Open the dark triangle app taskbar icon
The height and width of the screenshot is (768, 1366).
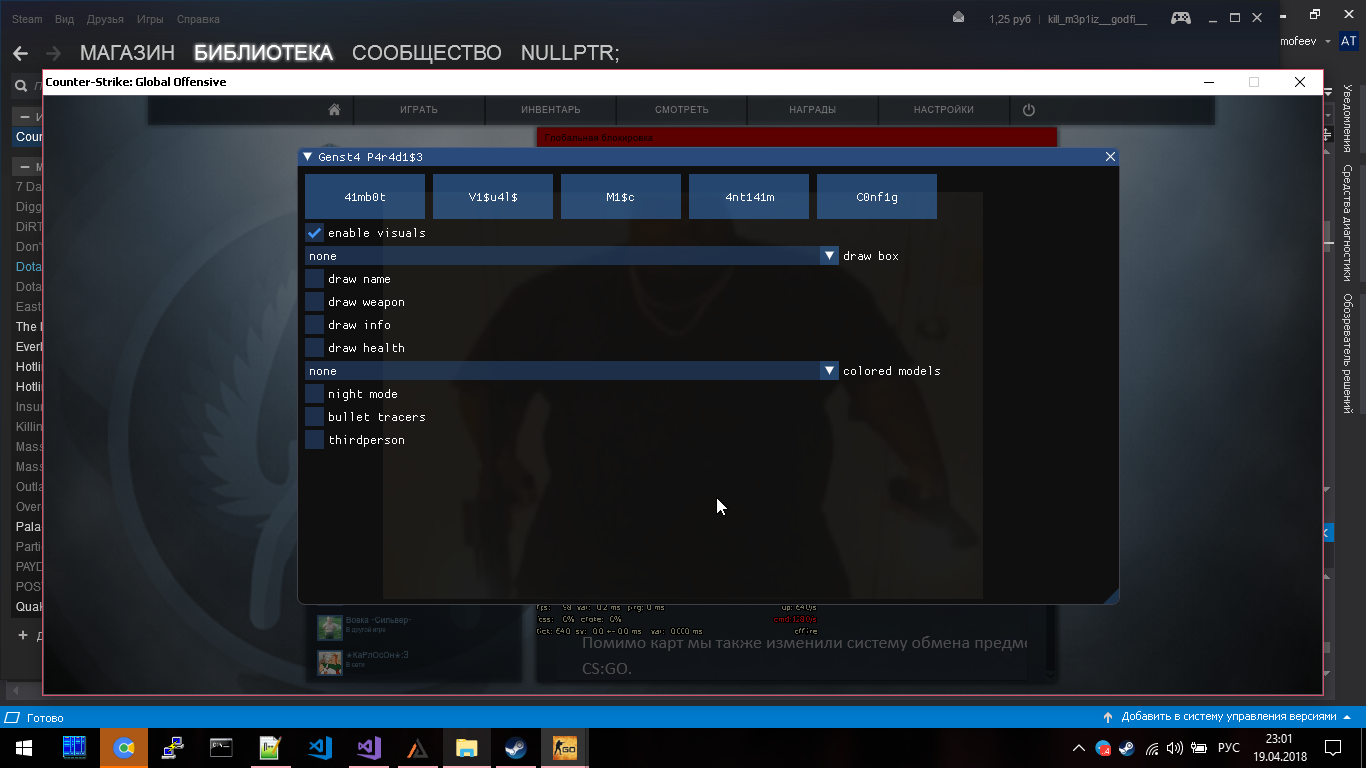click(418, 748)
